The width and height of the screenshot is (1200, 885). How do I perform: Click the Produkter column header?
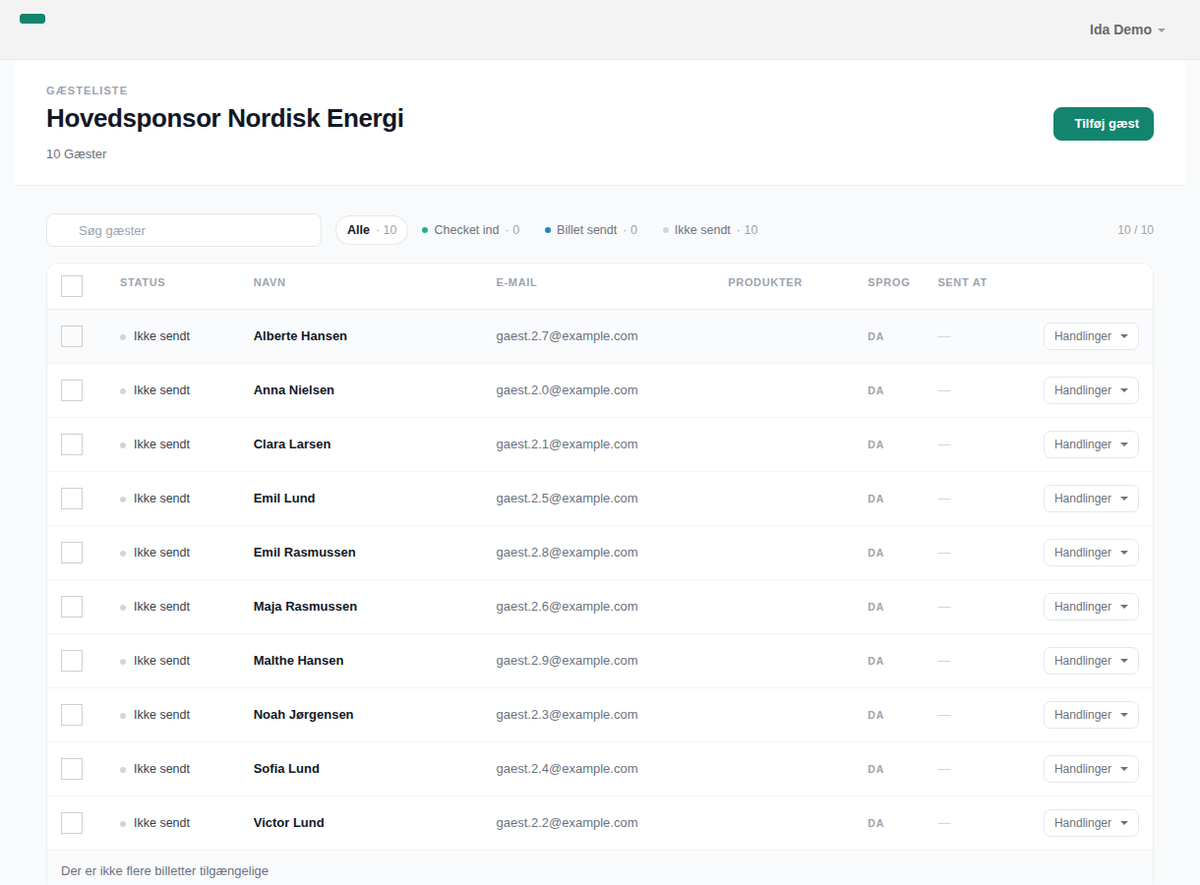pyautogui.click(x=765, y=282)
